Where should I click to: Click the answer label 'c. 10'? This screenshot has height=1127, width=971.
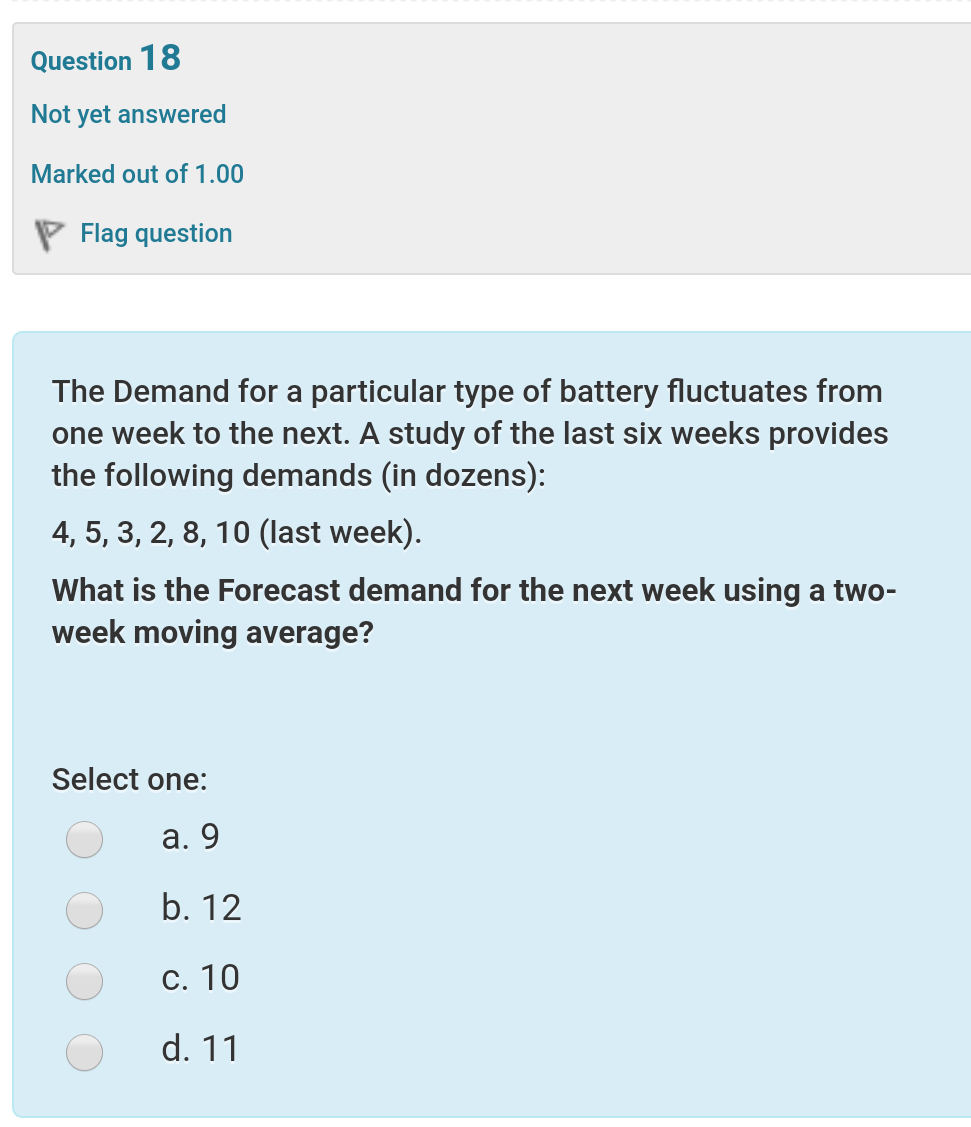tap(200, 978)
